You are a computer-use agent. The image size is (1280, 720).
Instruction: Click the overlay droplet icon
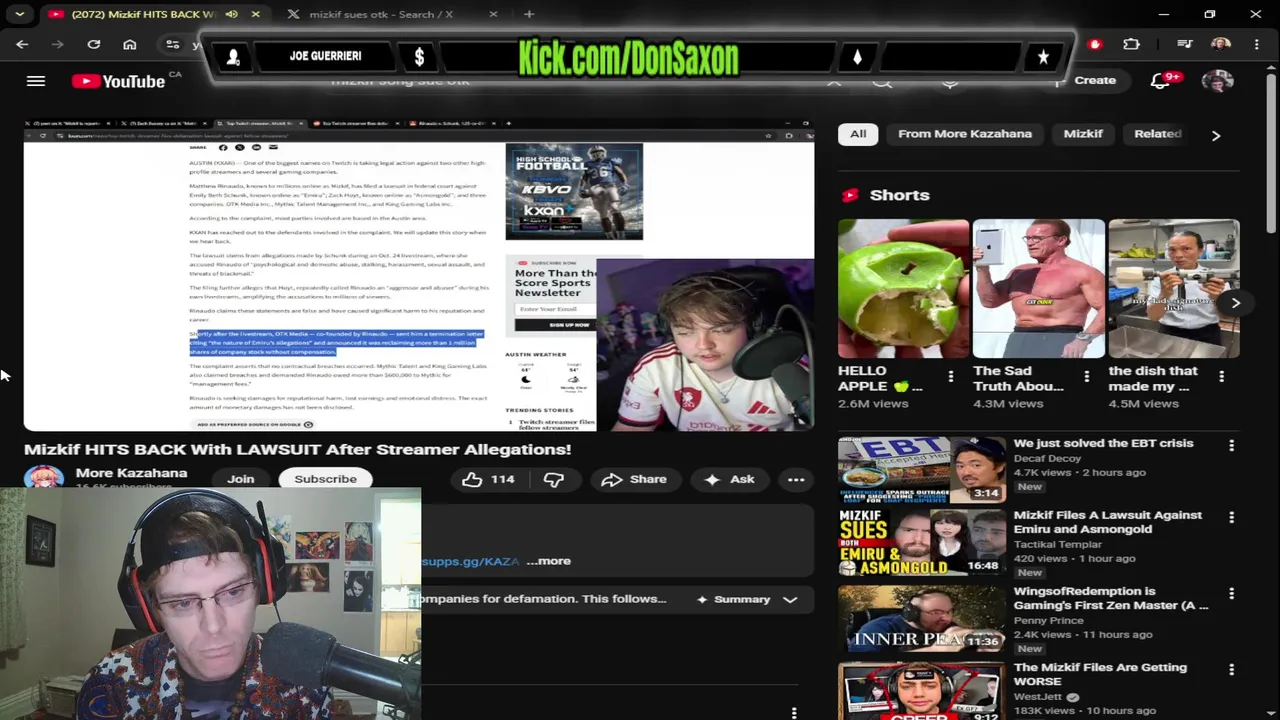[857, 57]
